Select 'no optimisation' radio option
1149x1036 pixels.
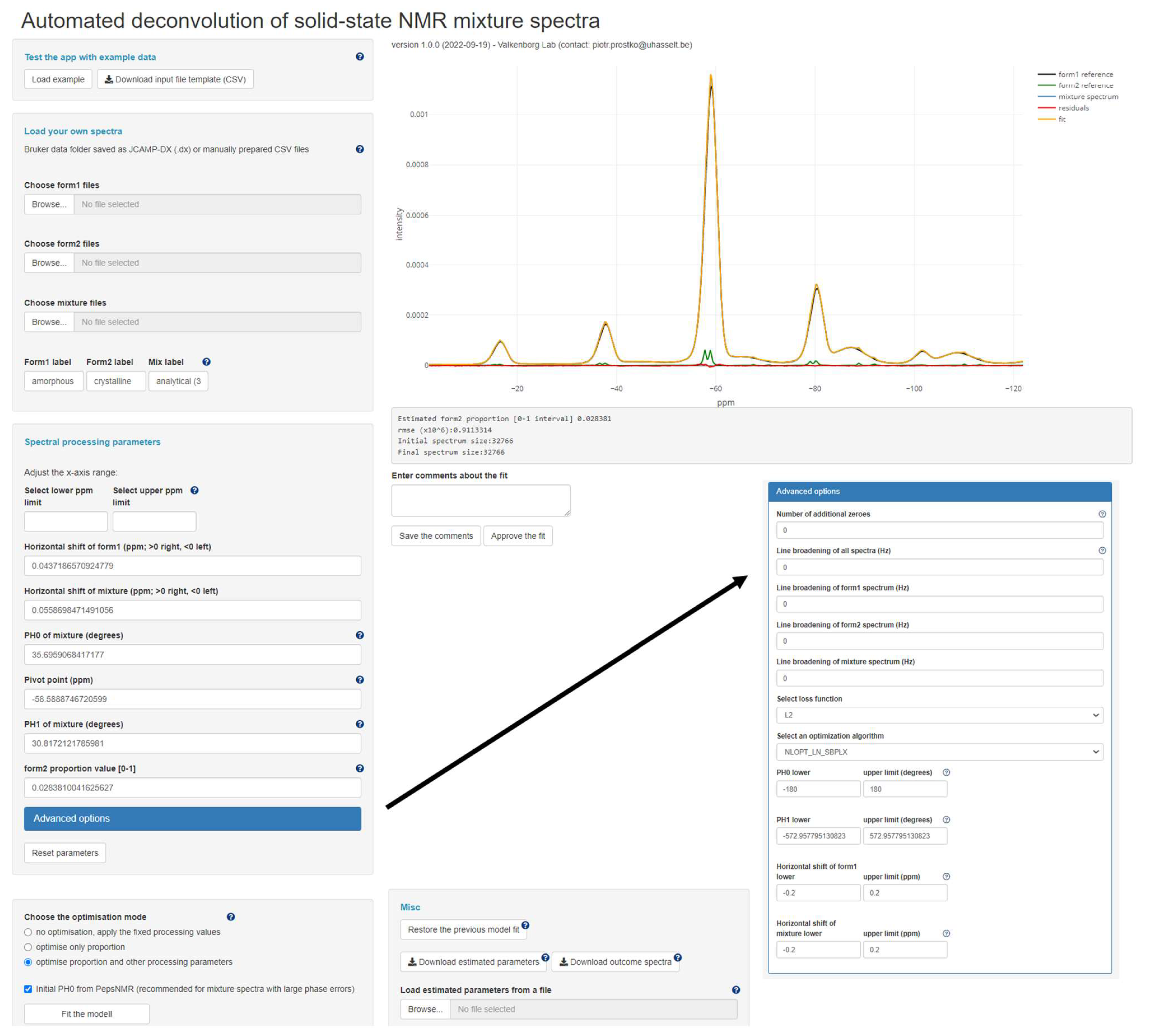point(28,932)
